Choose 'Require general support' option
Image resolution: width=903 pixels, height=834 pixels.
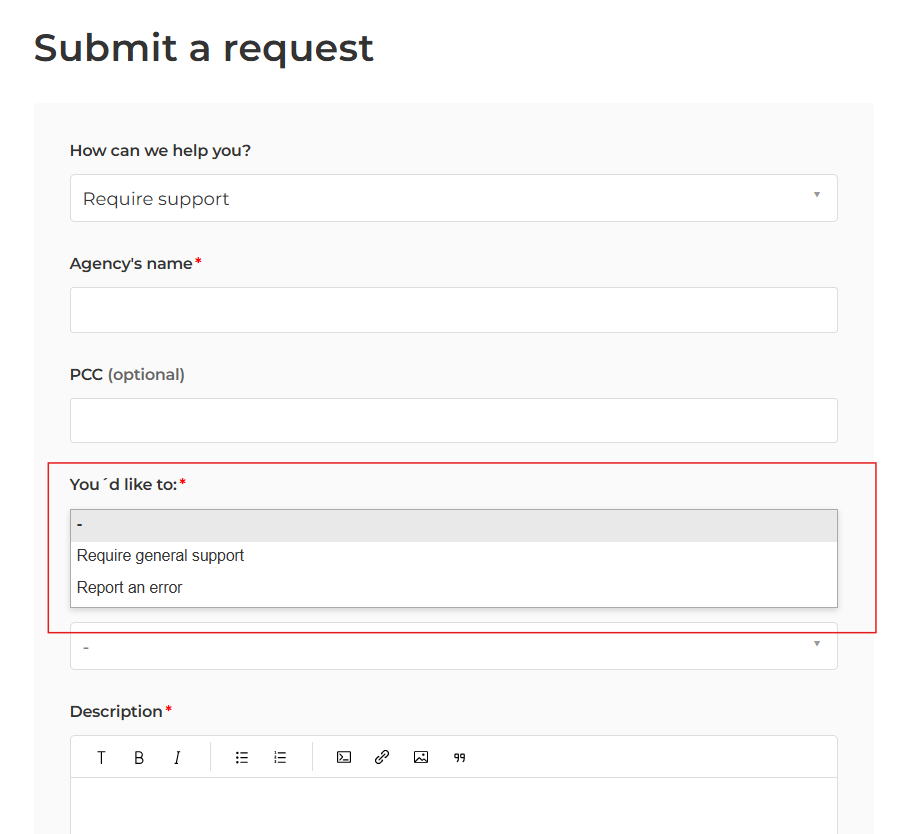coord(160,556)
